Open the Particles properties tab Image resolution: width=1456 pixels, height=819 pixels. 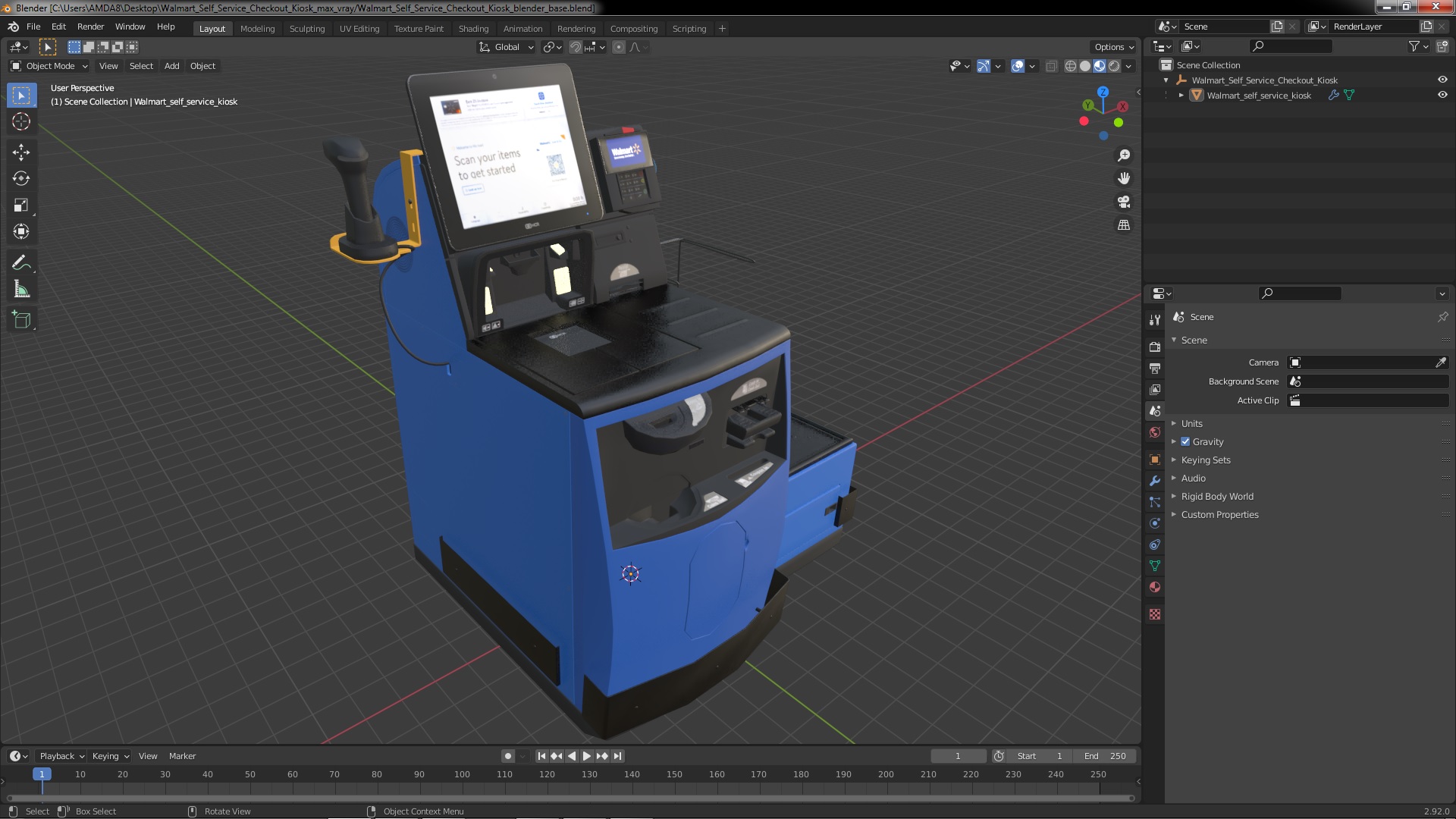click(1155, 502)
